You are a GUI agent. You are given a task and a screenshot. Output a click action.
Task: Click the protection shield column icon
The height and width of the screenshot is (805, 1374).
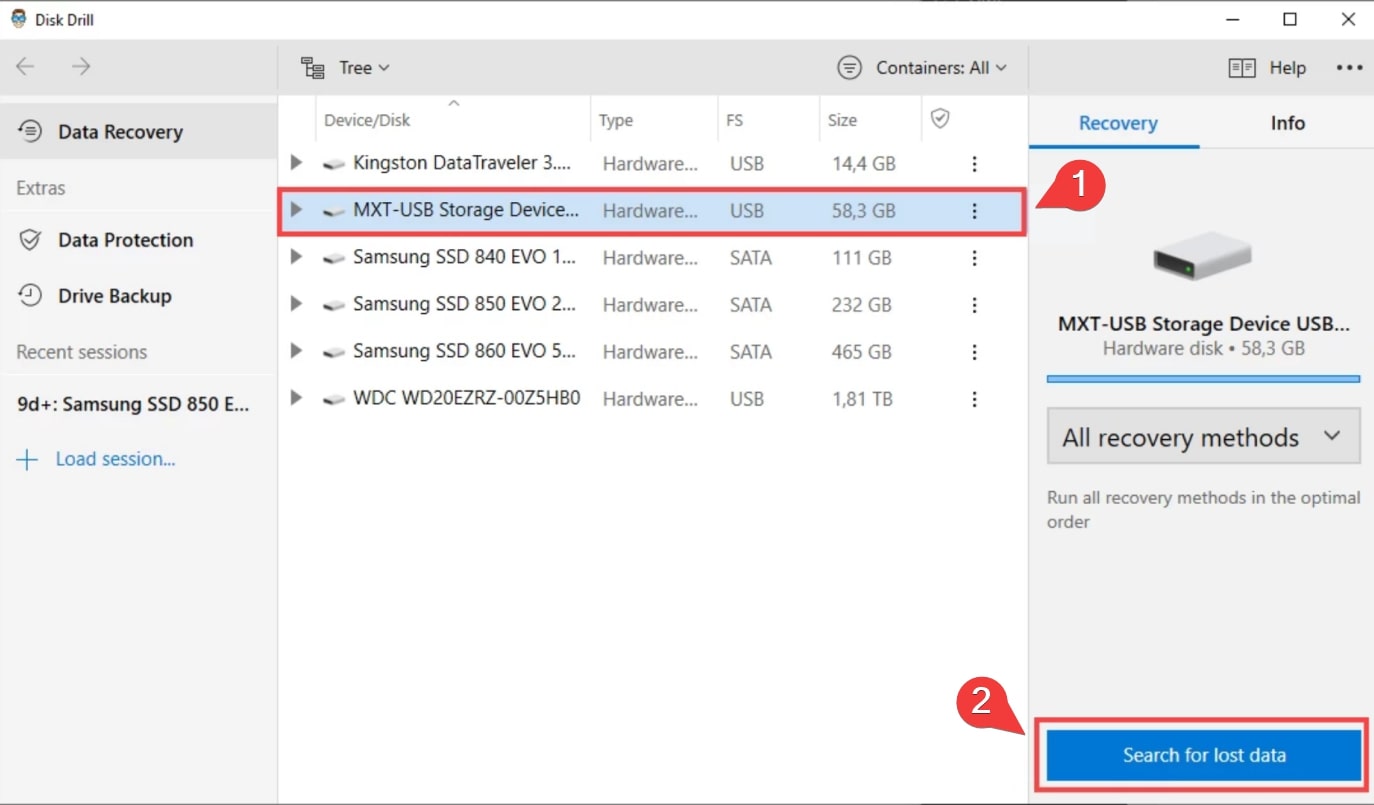(939, 119)
